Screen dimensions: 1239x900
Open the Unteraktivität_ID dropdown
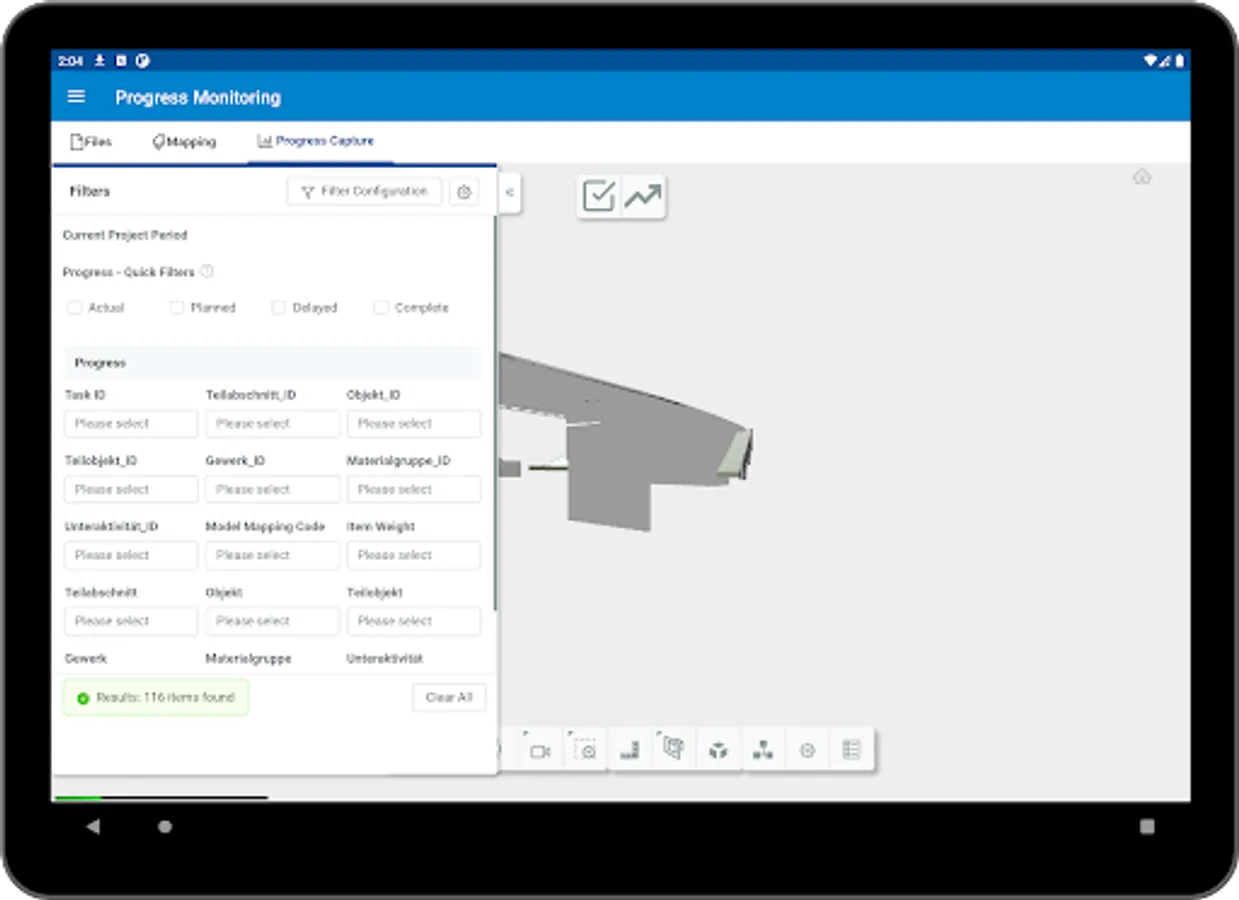131,555
